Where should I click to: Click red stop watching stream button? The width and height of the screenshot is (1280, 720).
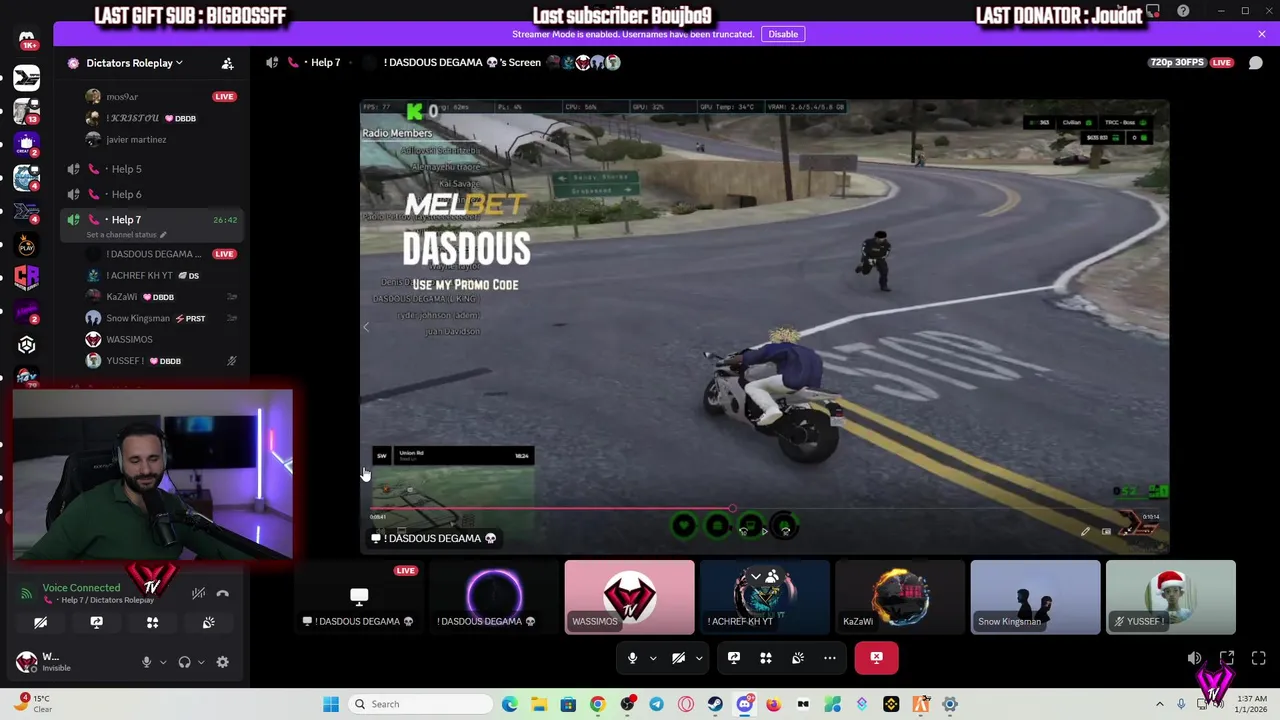click(x=876, y=657)
